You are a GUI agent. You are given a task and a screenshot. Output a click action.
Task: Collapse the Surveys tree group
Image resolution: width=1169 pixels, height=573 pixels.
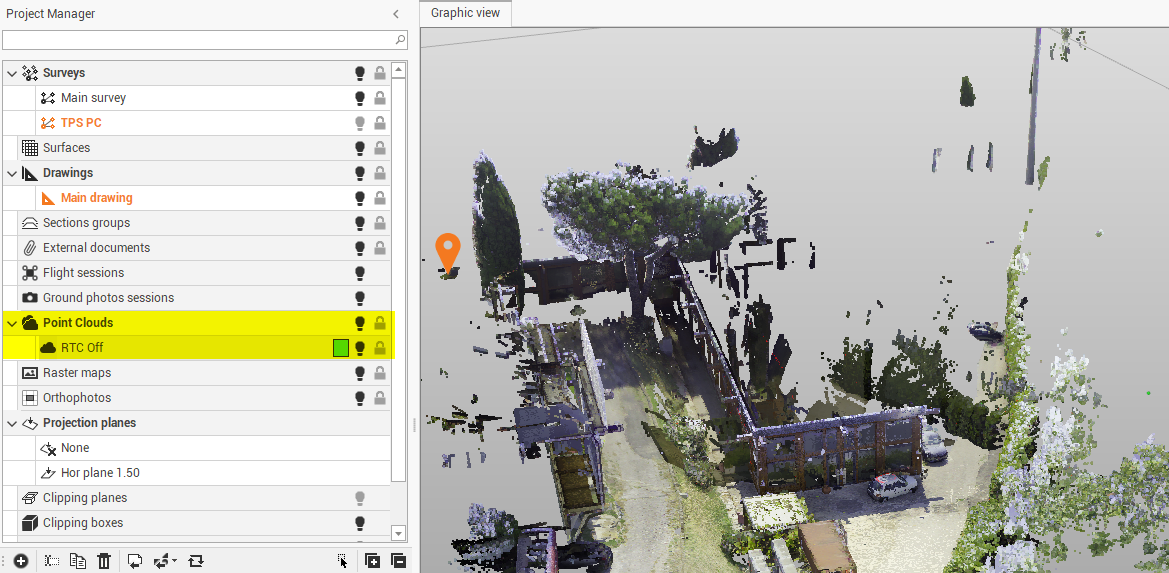click(x=12, y=73)
